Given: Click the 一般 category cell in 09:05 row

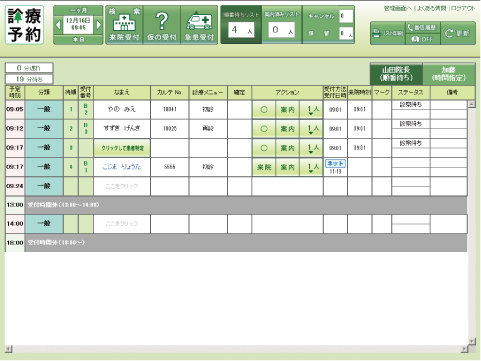Looking at the screenshot, I should (x=44, y=109).
